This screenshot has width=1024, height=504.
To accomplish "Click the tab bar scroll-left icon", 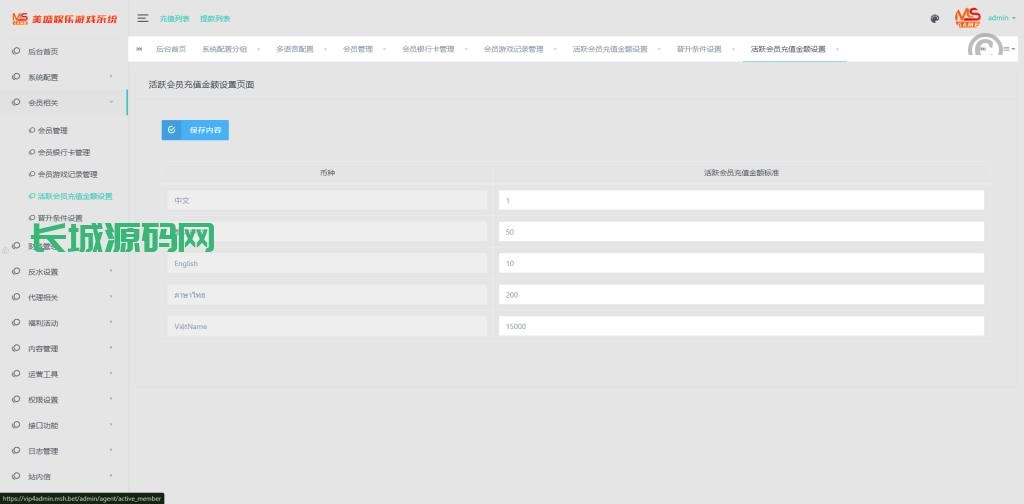I will pyautogui.click(x=139, y=49).
